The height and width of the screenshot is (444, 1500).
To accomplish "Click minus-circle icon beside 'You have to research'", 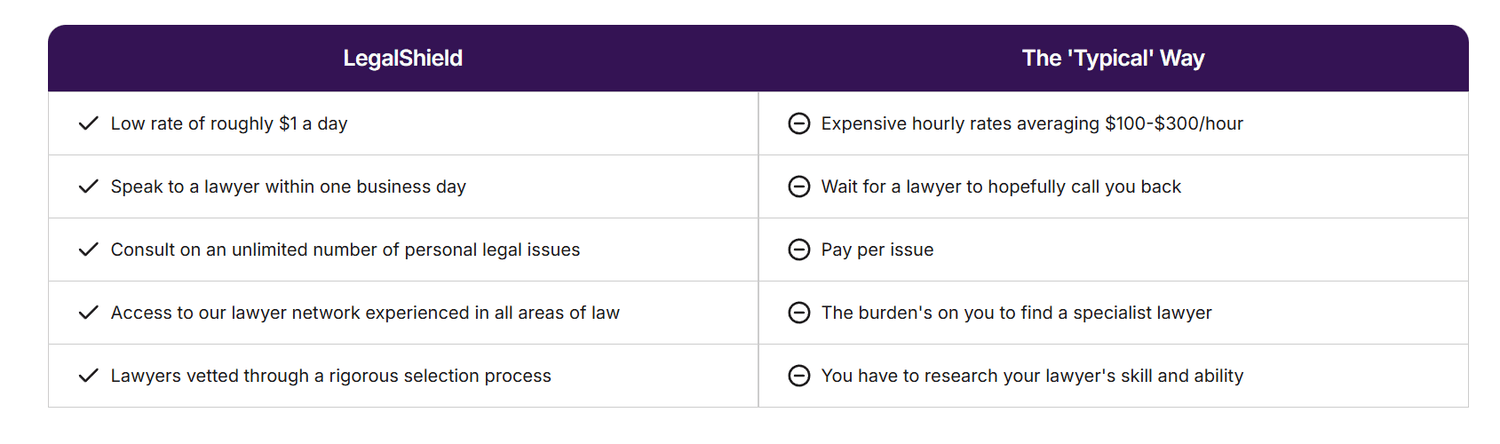I will pyautogui.click(x=799, y=376).
